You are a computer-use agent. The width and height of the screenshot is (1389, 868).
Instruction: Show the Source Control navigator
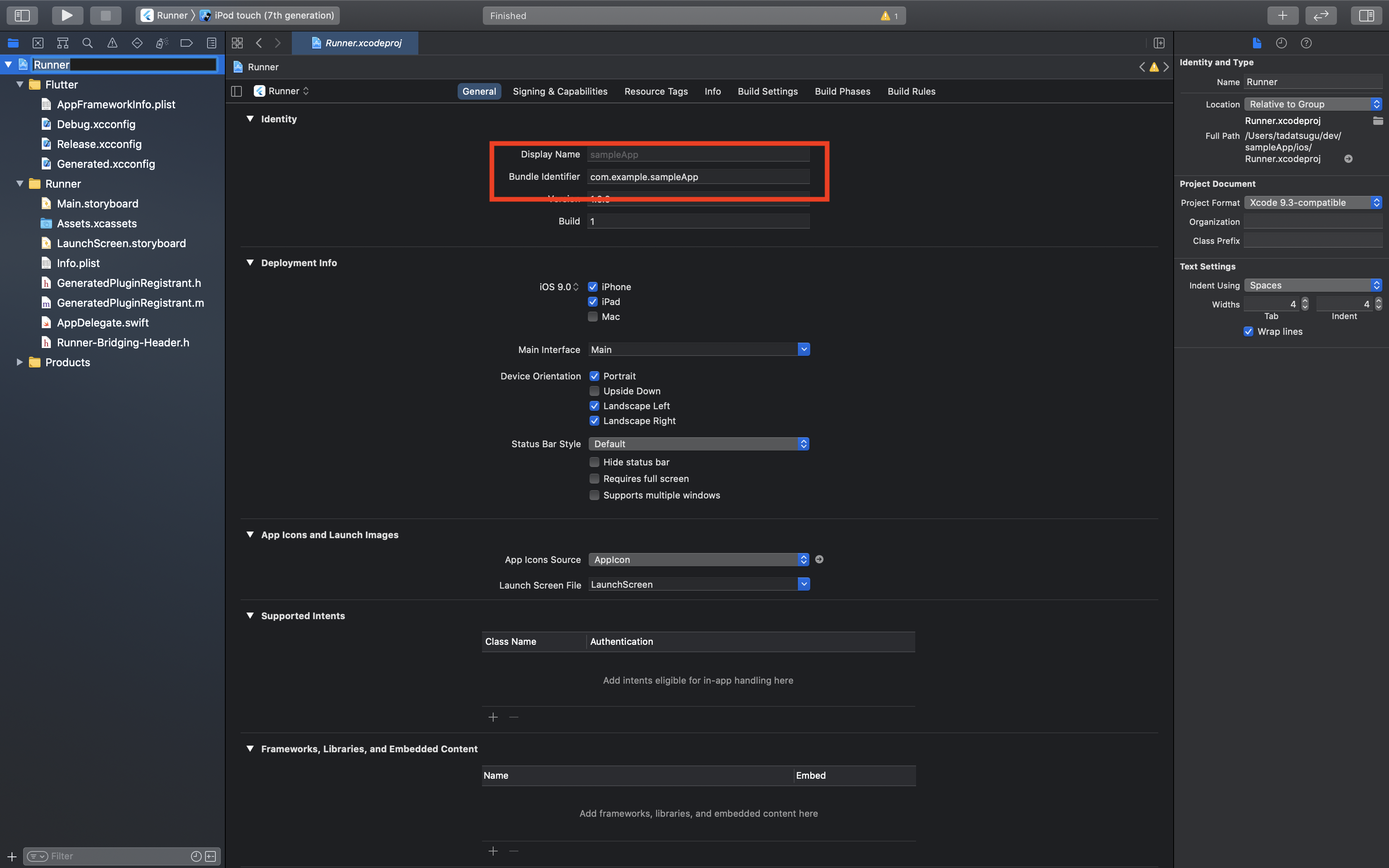tap(38, 43)
